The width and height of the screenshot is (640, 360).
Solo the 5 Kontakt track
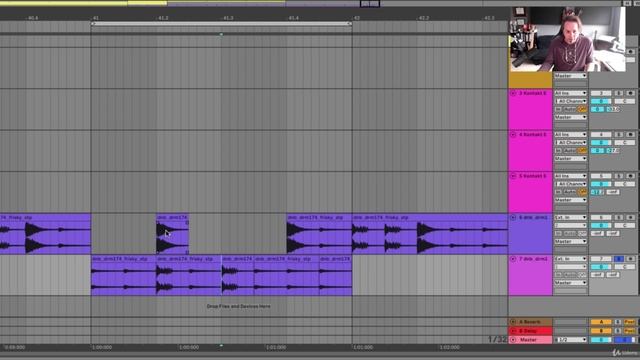pyautogui.click(x=619, y=176)
